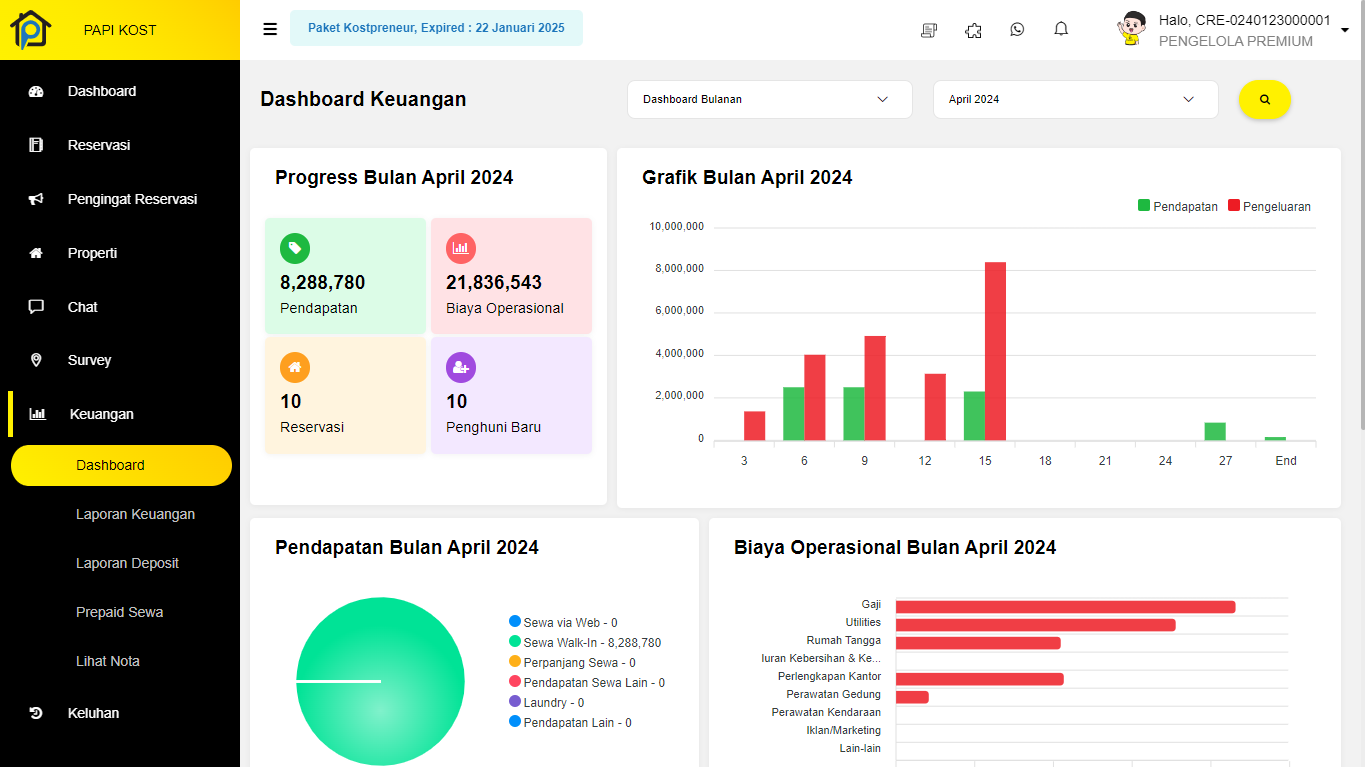Click the WhatsApp icon in header
Screen dimensions: 1365x767
1017,29
